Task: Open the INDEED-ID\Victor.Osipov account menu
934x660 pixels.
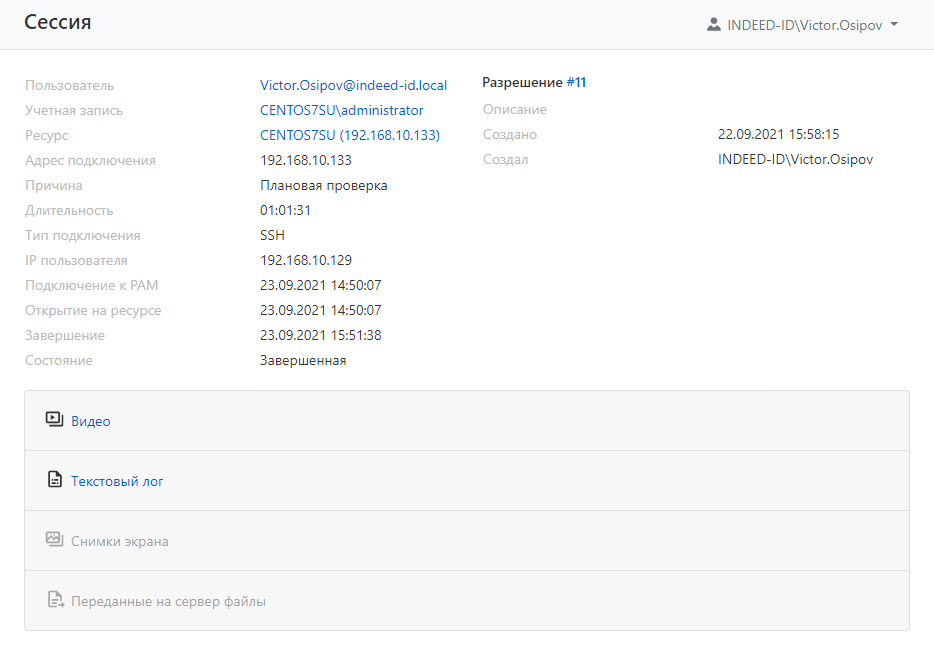Action: (x=804, y=25)
